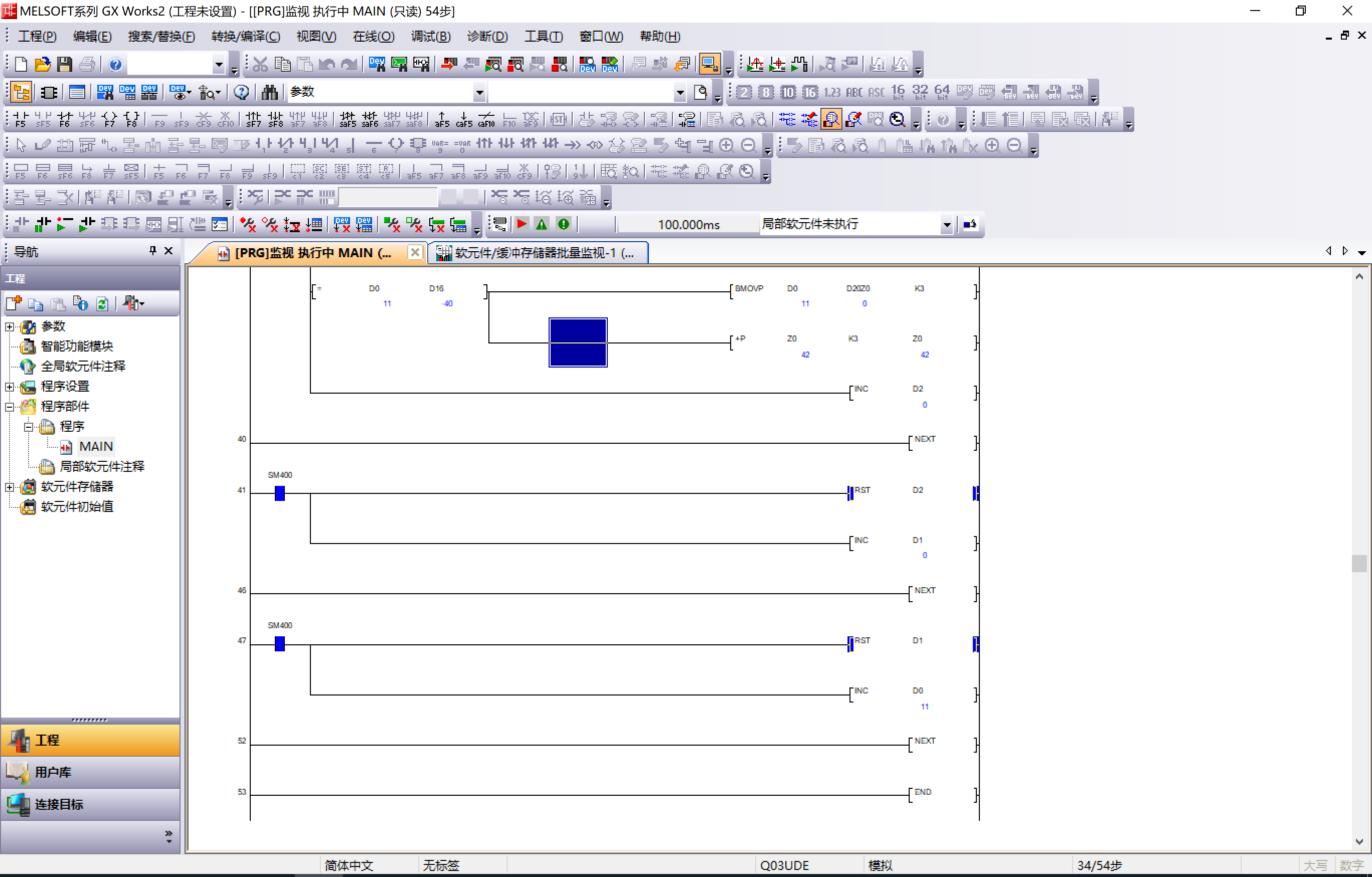Insert coil instruction F7

[x=109, y=119]
